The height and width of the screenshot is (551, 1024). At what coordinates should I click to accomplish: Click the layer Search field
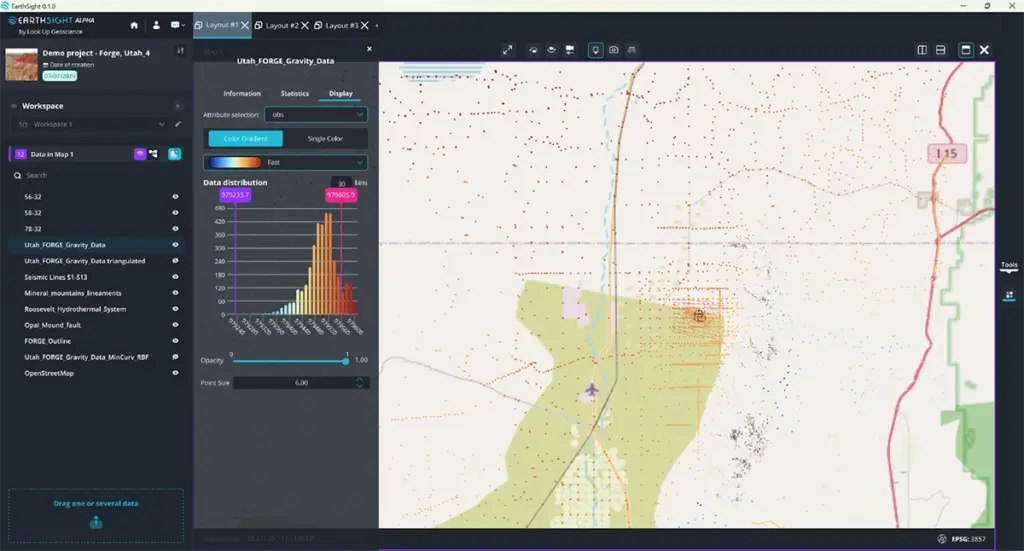[x=98, y=176]
